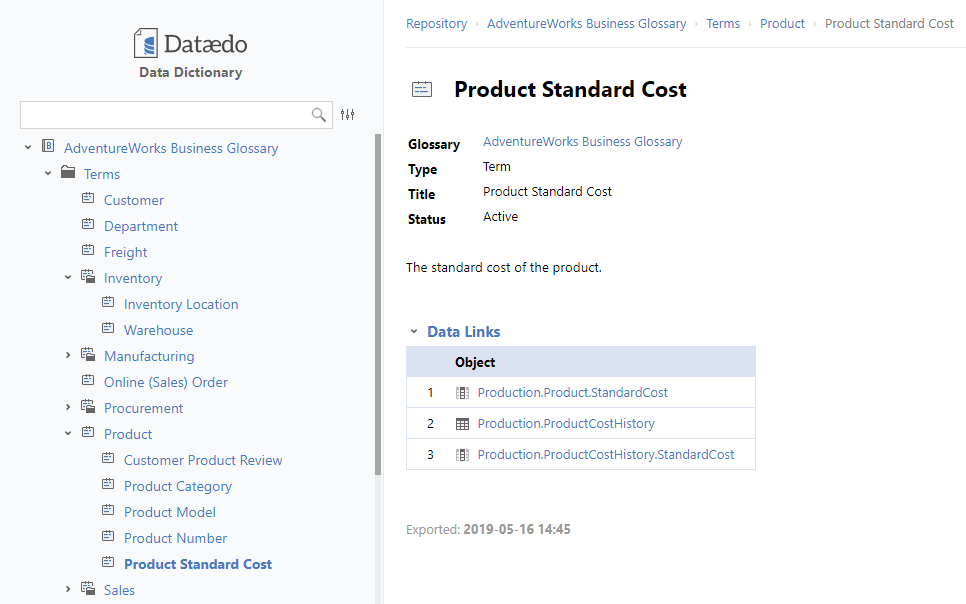Click the AdventureWorks glossary book icon

[48, 148]
